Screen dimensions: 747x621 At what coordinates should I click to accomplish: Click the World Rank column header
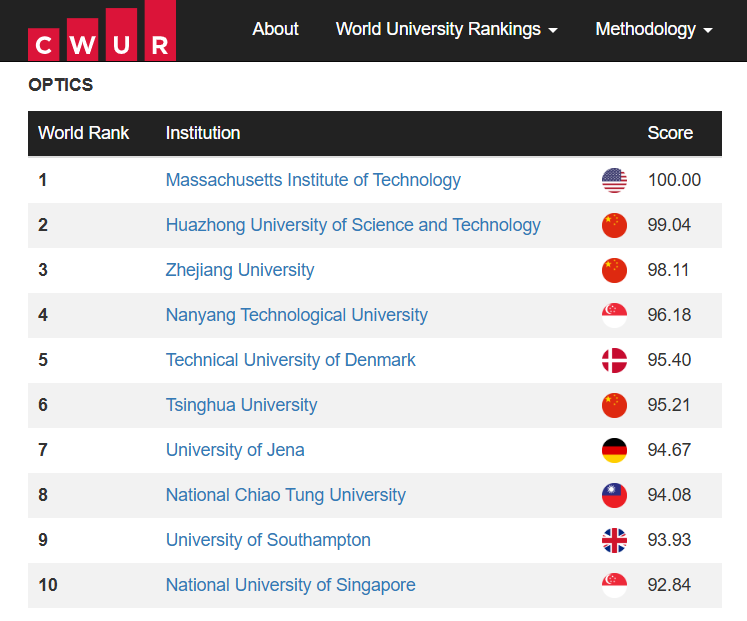83,133
